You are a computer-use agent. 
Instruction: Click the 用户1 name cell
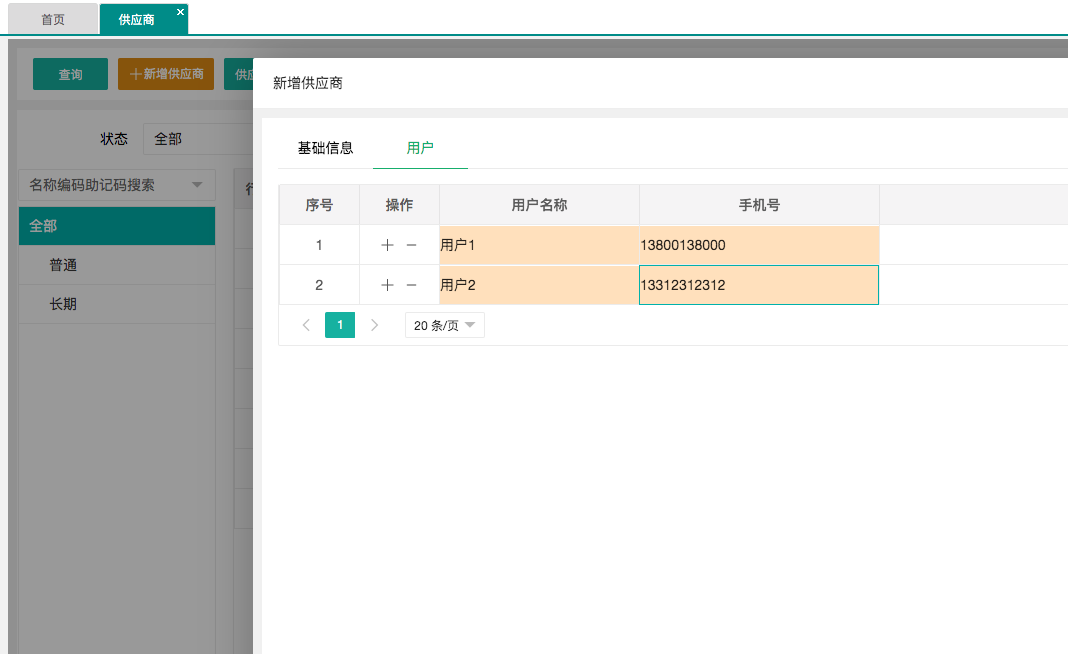pos(538,245)
